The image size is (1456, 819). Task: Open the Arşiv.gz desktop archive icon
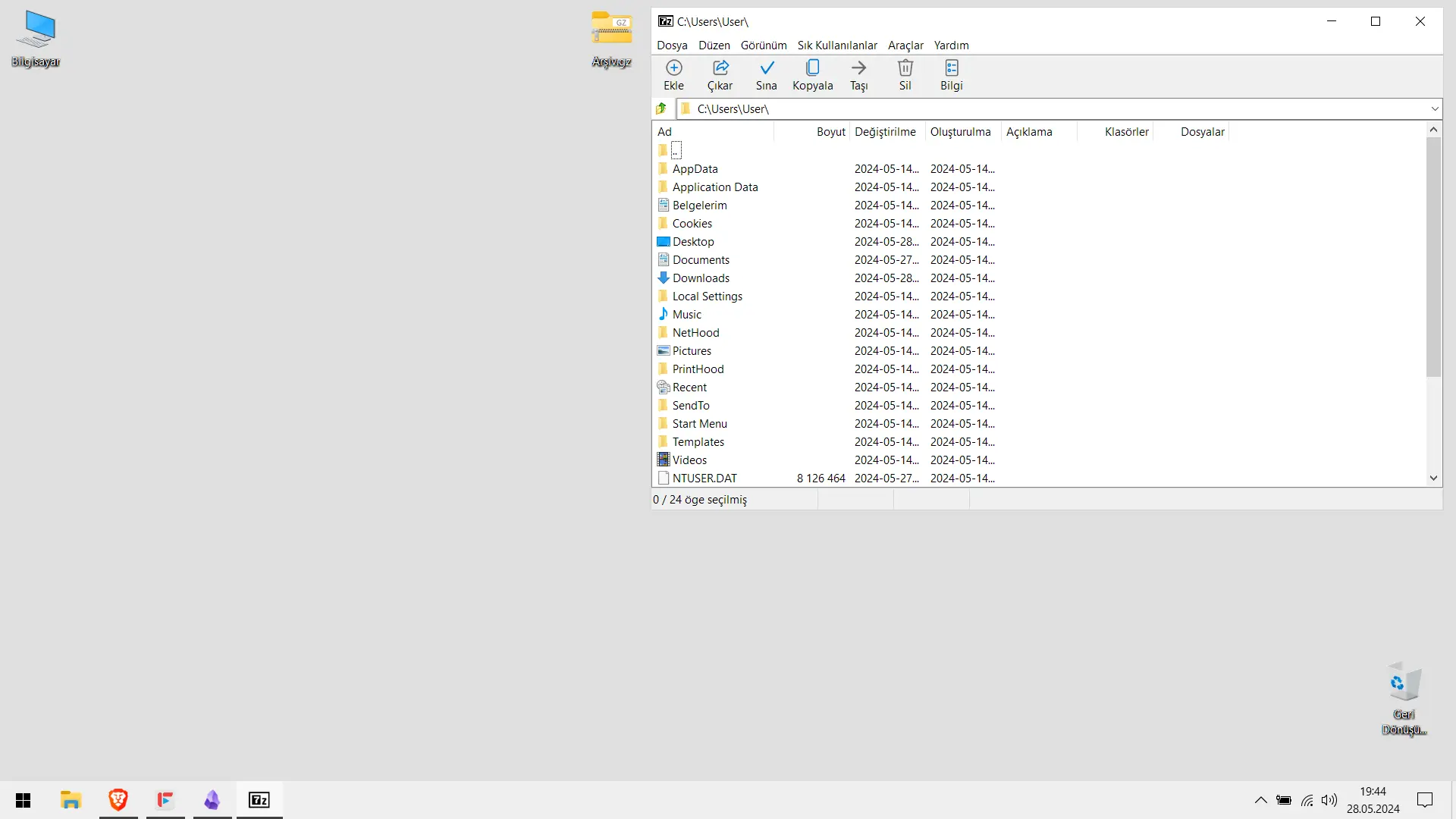tap(611, 39)
